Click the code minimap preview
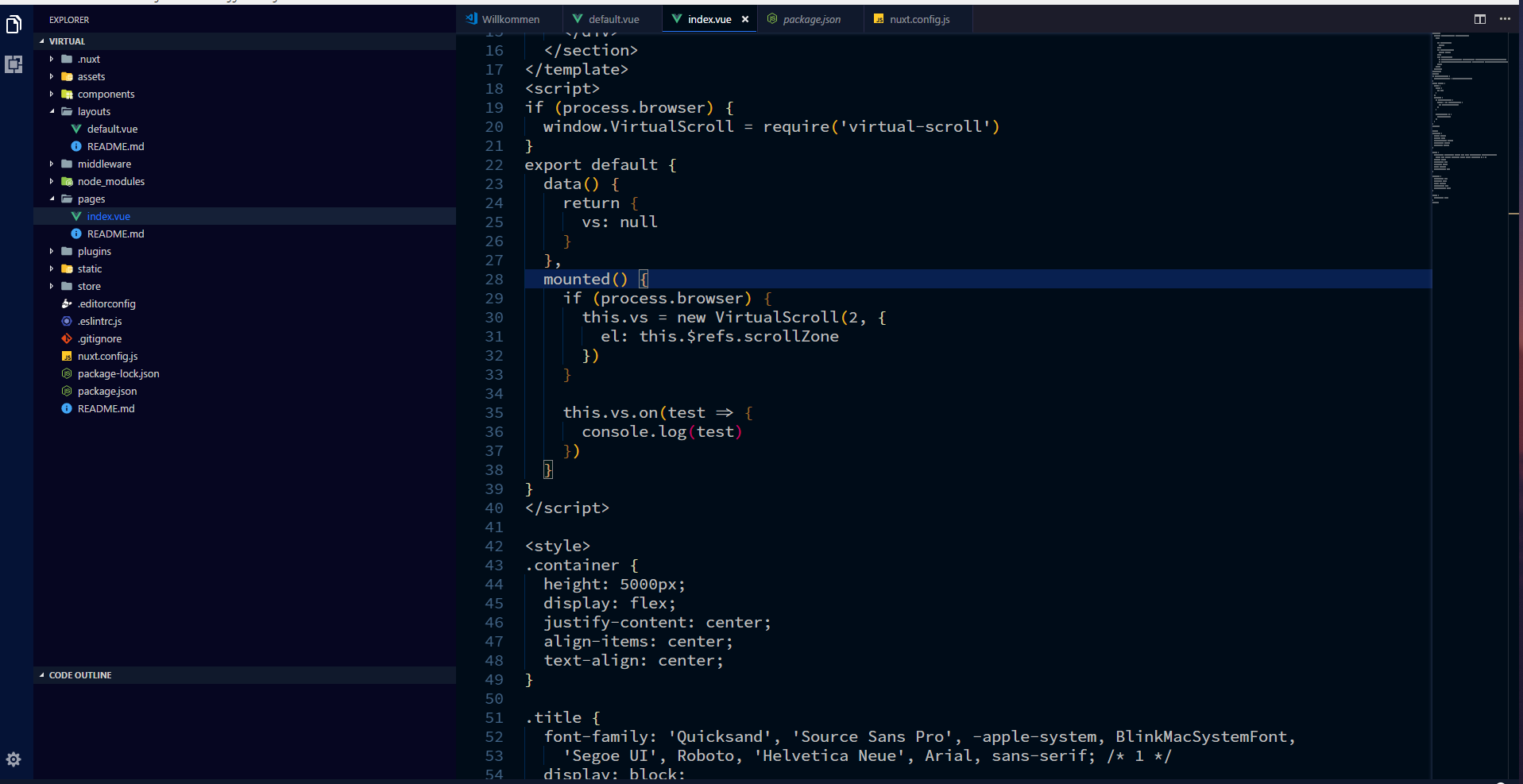This screenshot has width=1523, height=784. [1470, 119]
